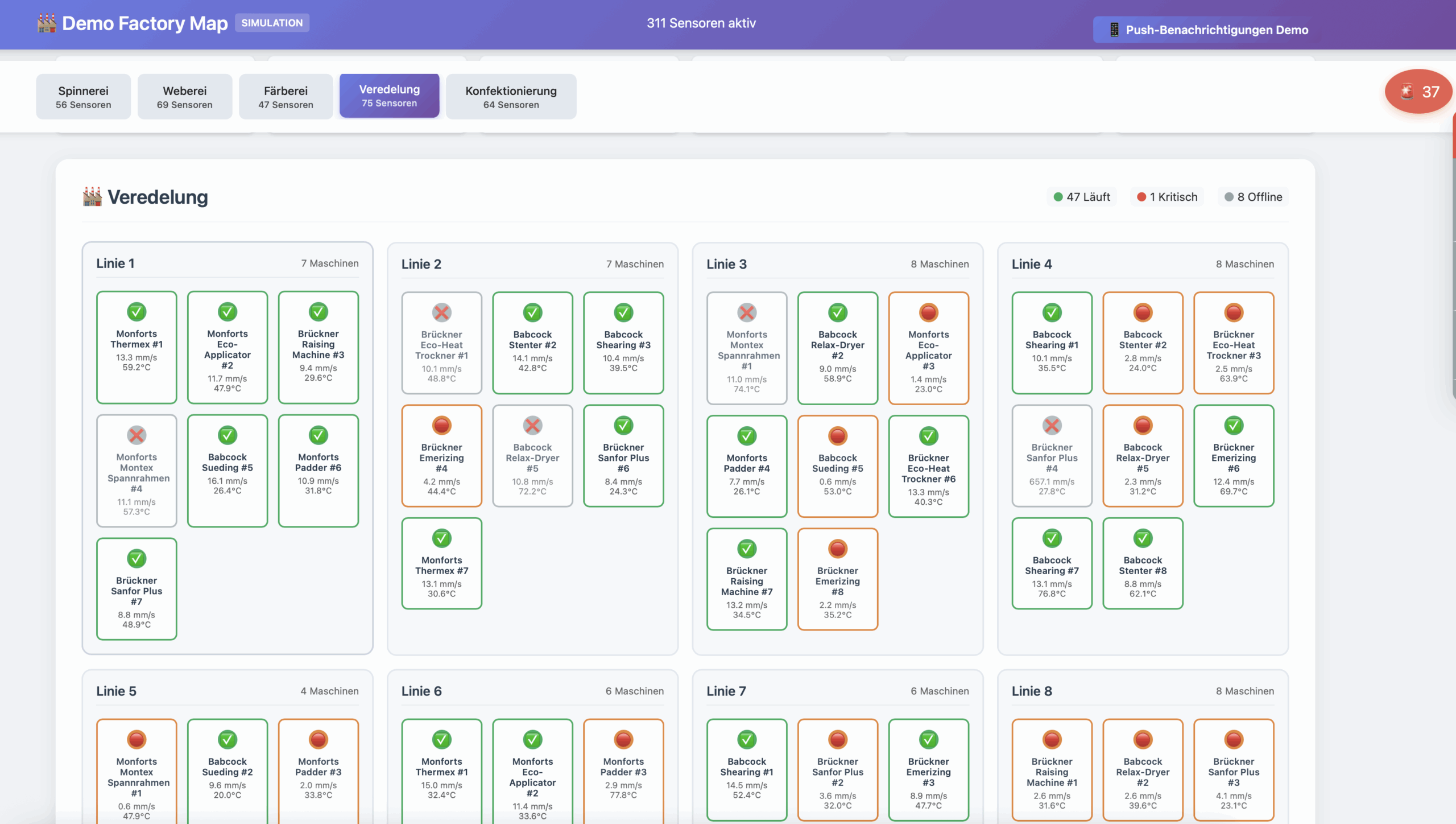1456x824 pixels.
Task: Click green check on Babcock Shearing #3
Action: pyautogui.click(x=624, y=312)
